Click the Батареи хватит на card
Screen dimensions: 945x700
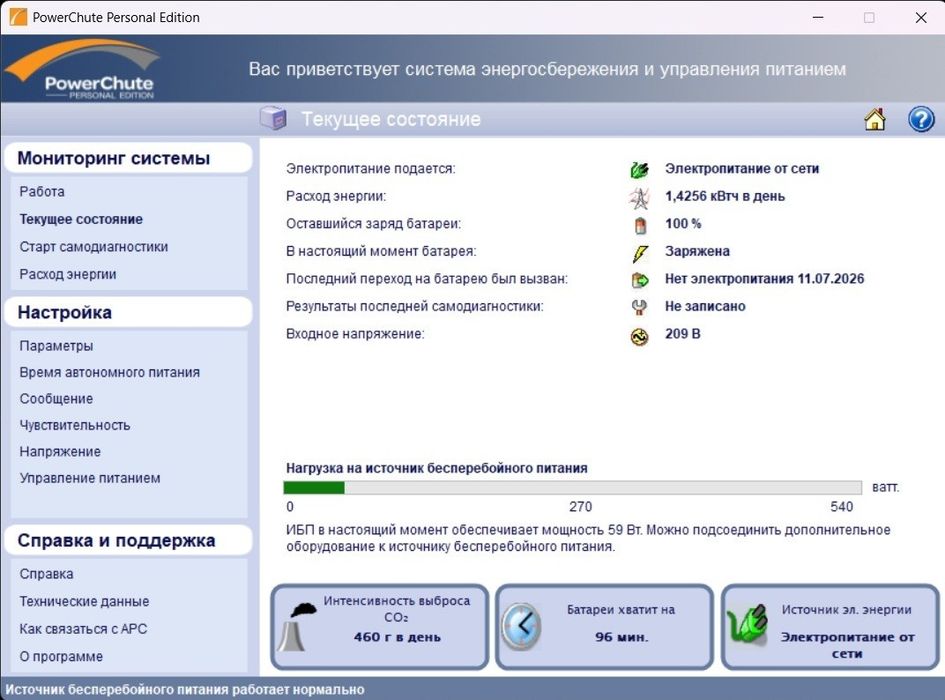click(x=604, y=626)
